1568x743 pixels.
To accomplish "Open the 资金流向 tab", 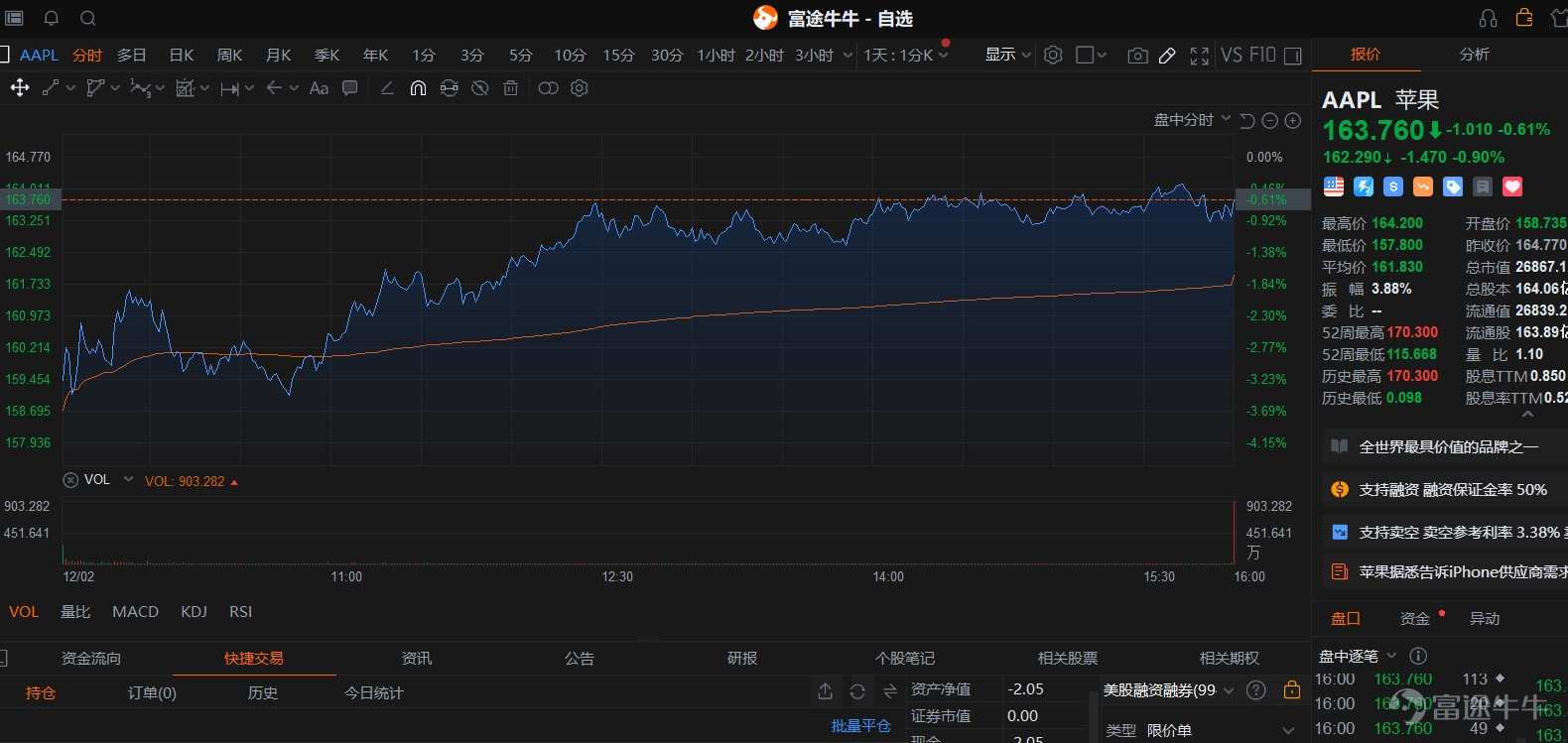I will [x=91, y=659].
